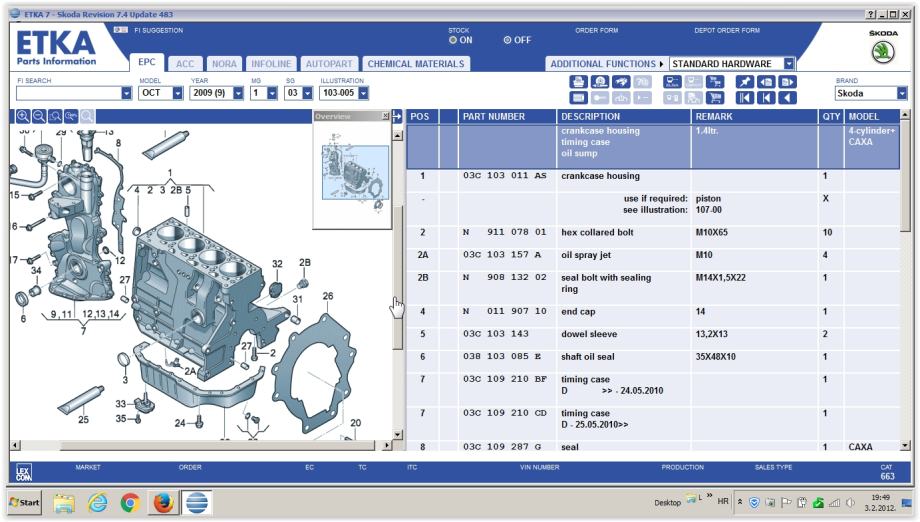920x522 pixels.
Task: Add to order with shopping cart icon
Action: pos(716,98)
